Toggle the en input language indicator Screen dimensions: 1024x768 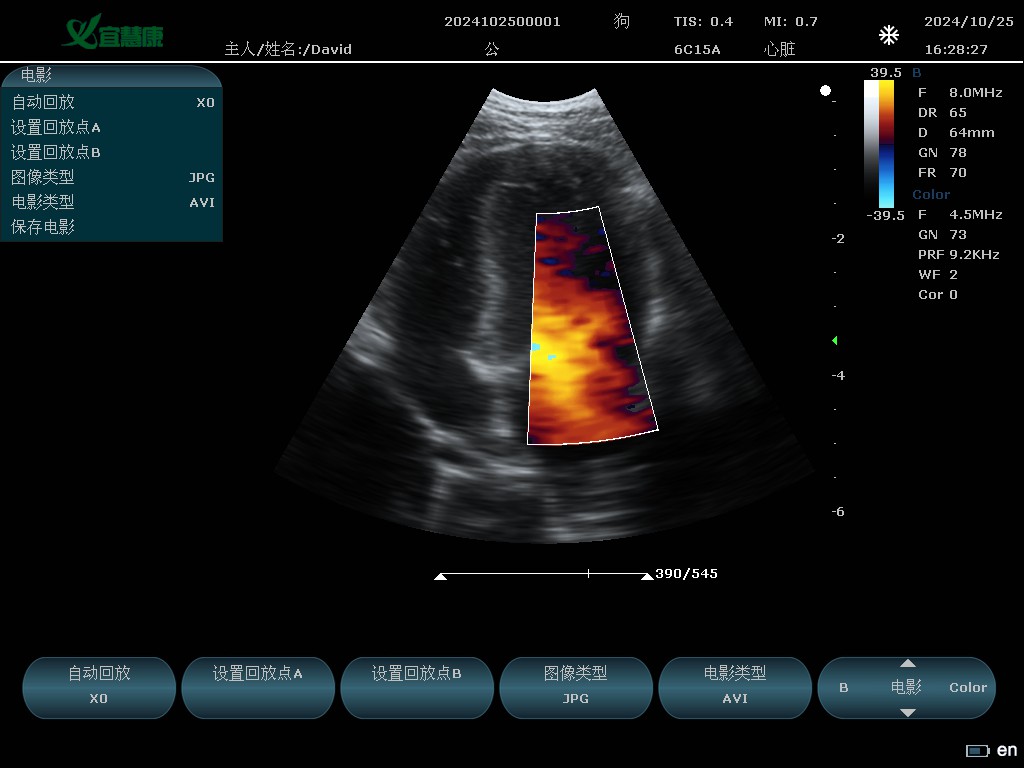click(x=1007, y=751)
